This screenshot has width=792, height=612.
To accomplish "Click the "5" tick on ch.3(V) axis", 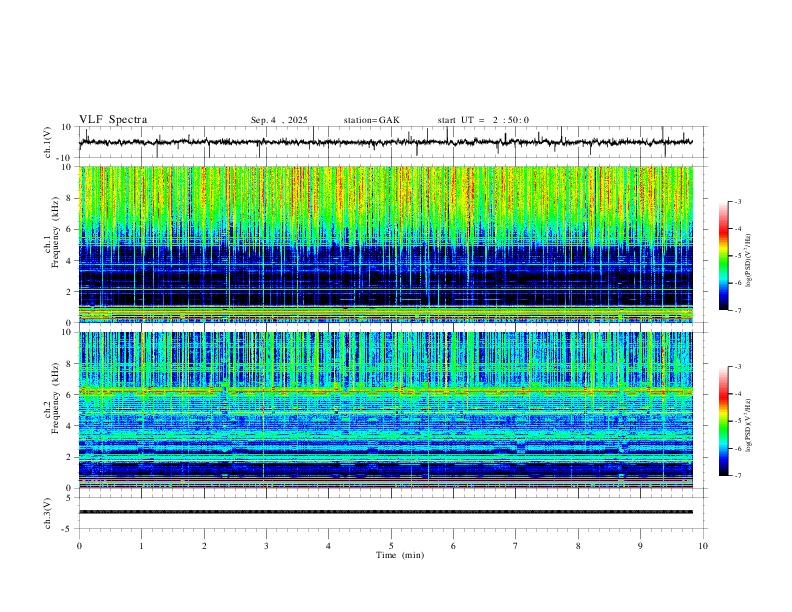I will point(69,497).
